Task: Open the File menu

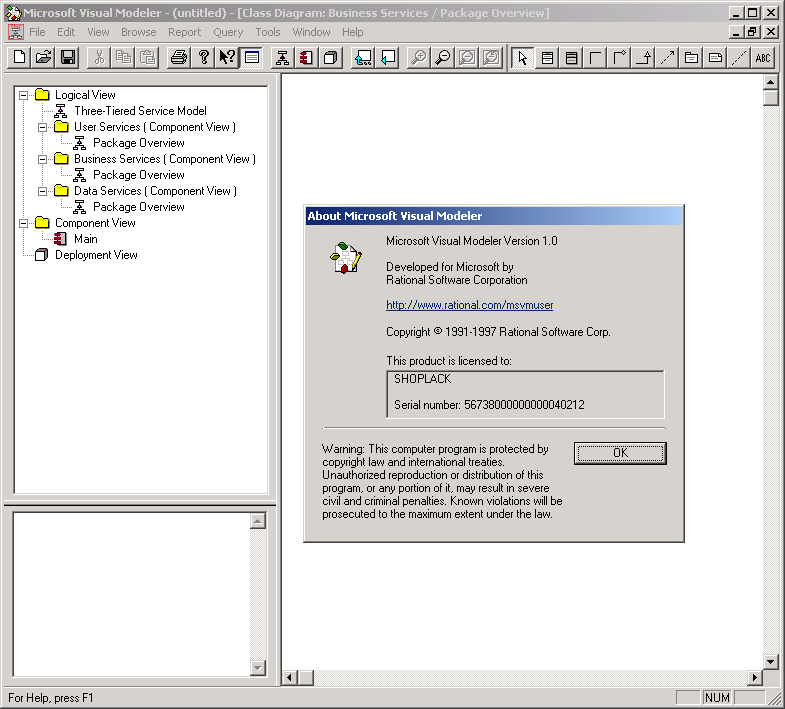Action: click(x=38, y=32)
